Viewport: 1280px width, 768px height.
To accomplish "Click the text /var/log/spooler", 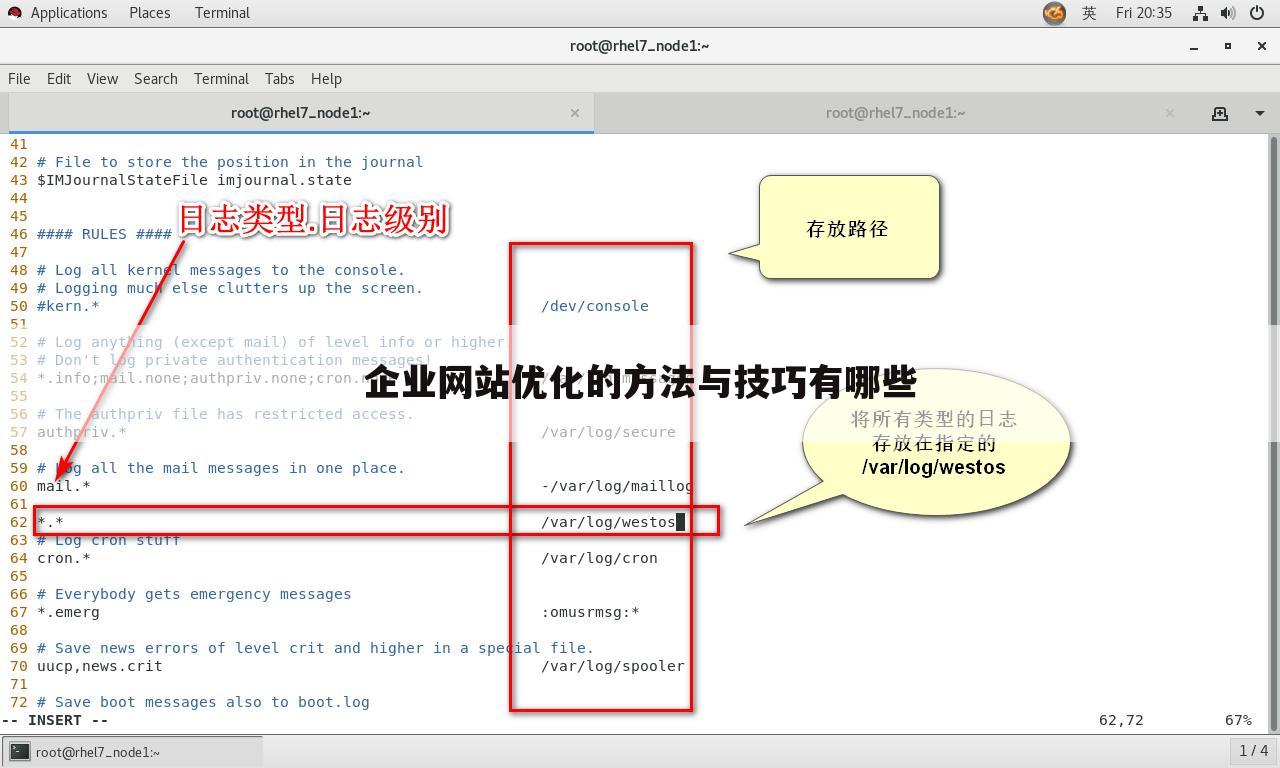I will 613,666.
